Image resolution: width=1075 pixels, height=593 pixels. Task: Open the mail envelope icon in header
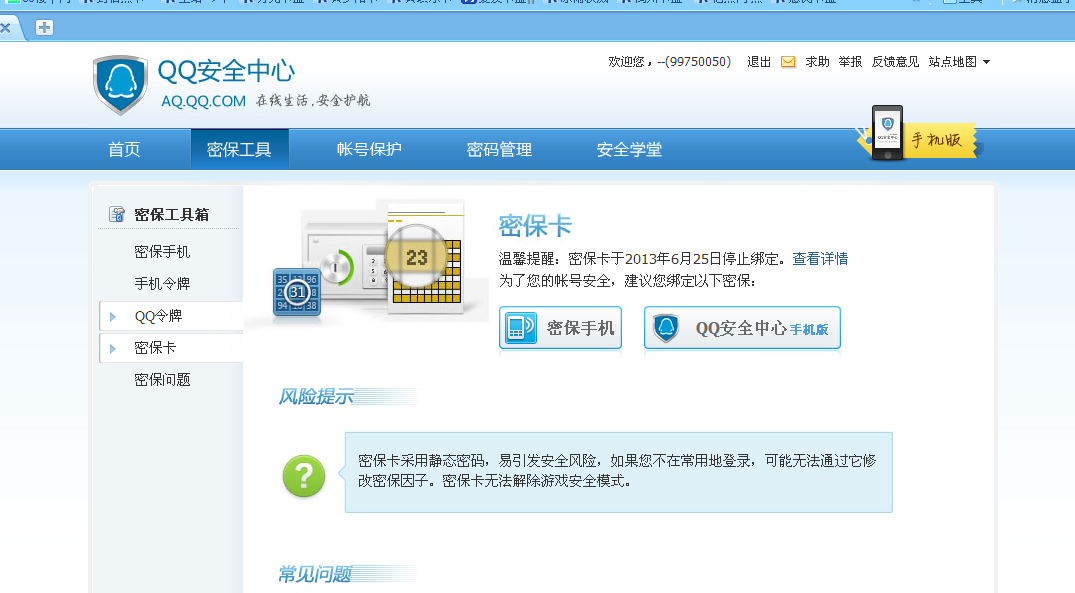788,62
